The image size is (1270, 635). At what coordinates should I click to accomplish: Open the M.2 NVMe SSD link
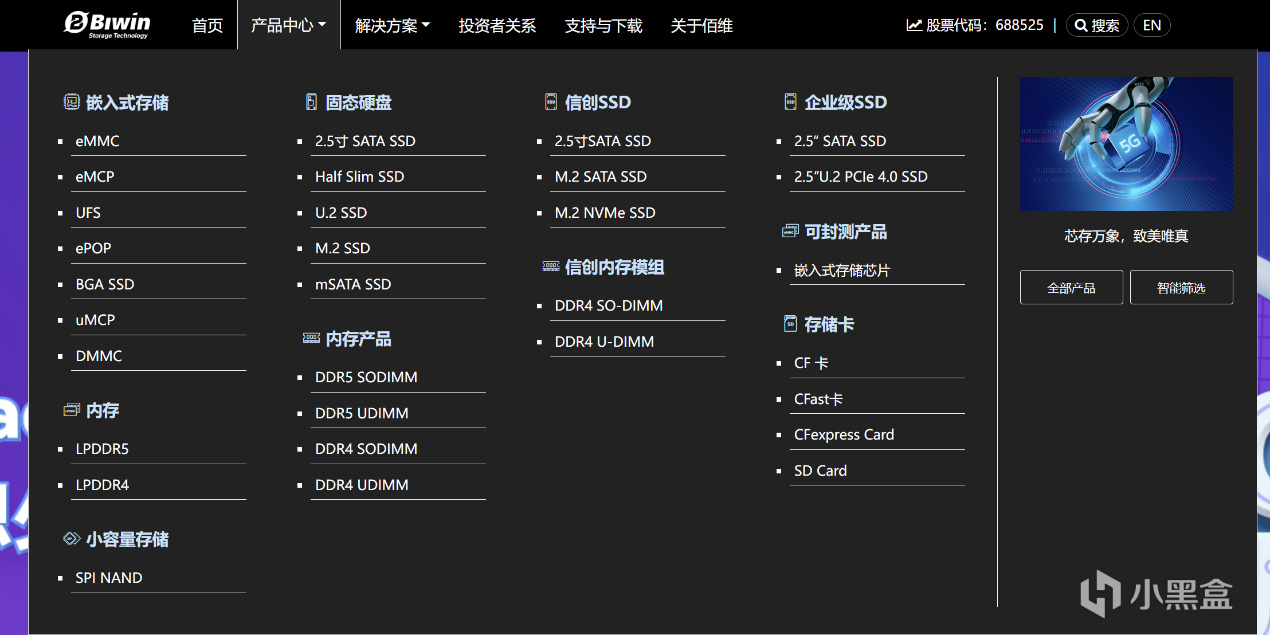tap(605, 213)
